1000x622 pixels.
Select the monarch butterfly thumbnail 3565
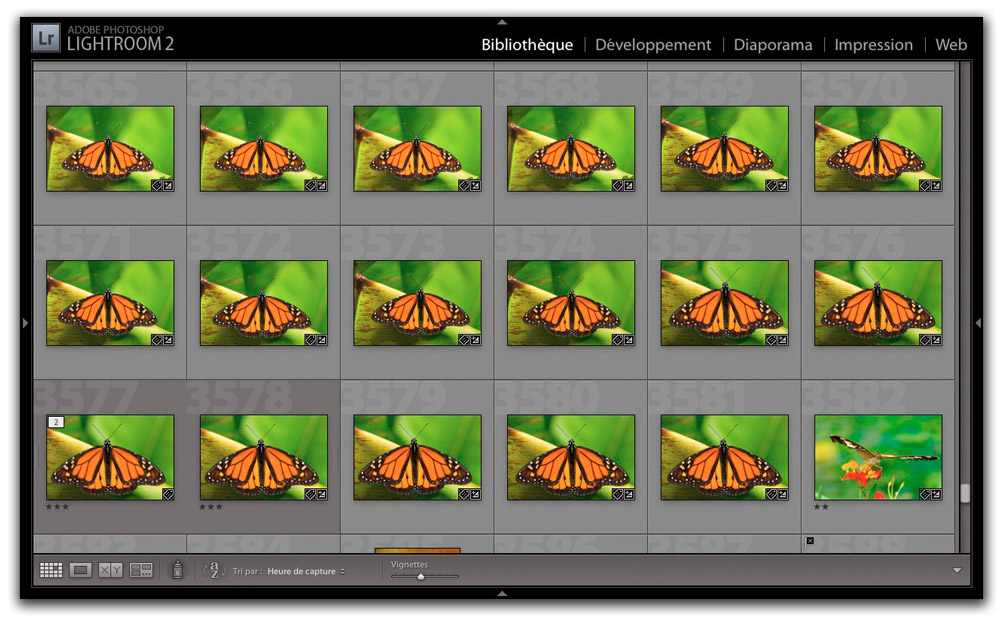110,149
